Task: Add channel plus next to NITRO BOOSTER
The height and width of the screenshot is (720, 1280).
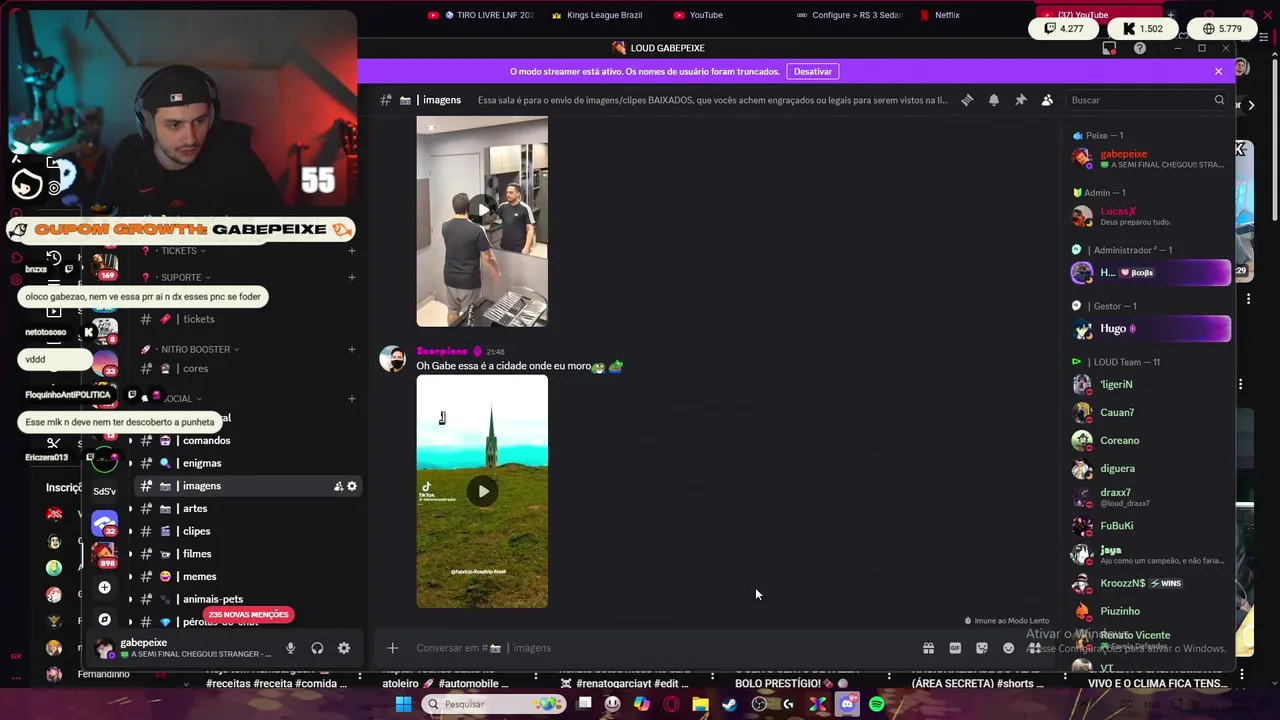Action: (x=352, y=349)
